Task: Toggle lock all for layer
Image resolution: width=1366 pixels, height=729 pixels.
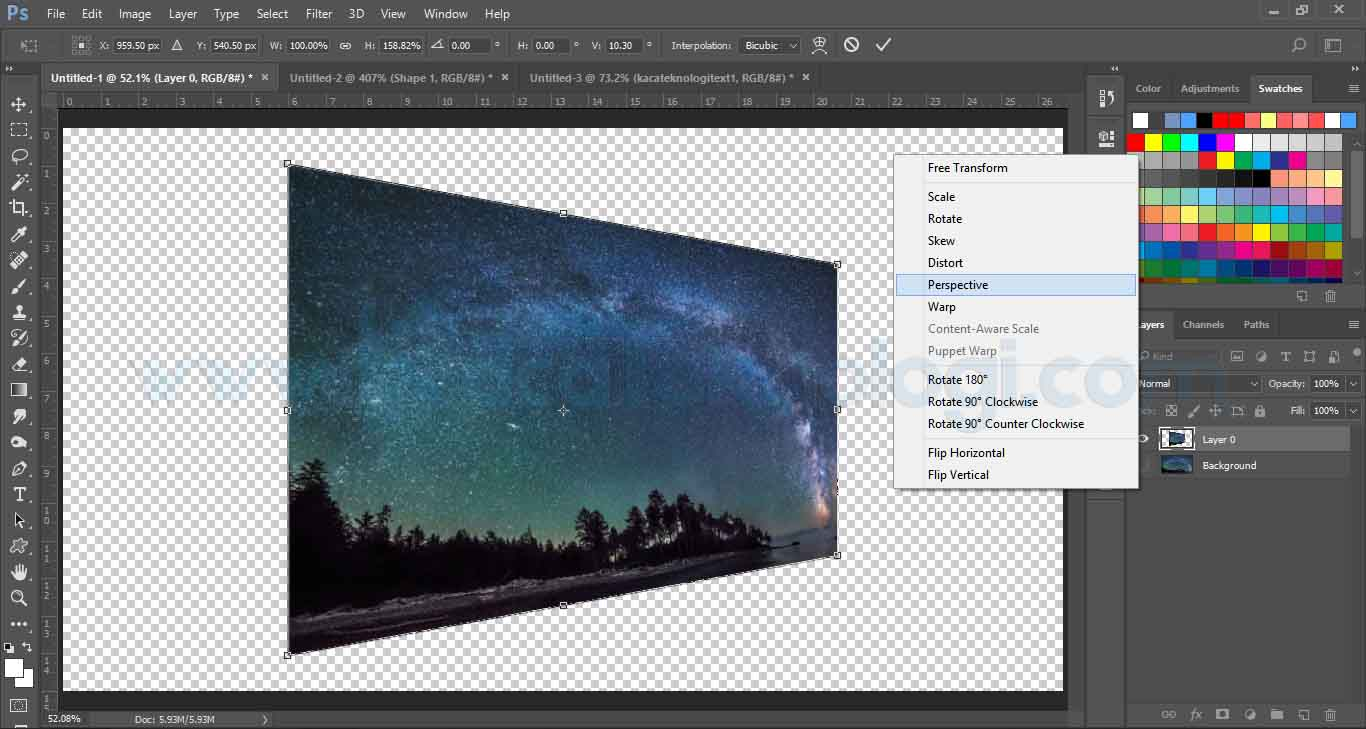Action: (x=1259, y=410)
